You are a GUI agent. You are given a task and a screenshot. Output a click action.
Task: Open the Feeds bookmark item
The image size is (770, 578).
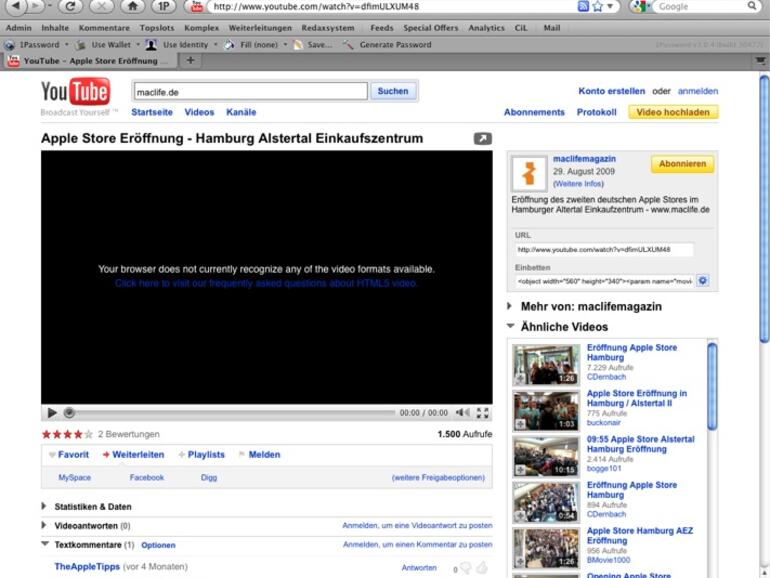[x=382, y=28]
